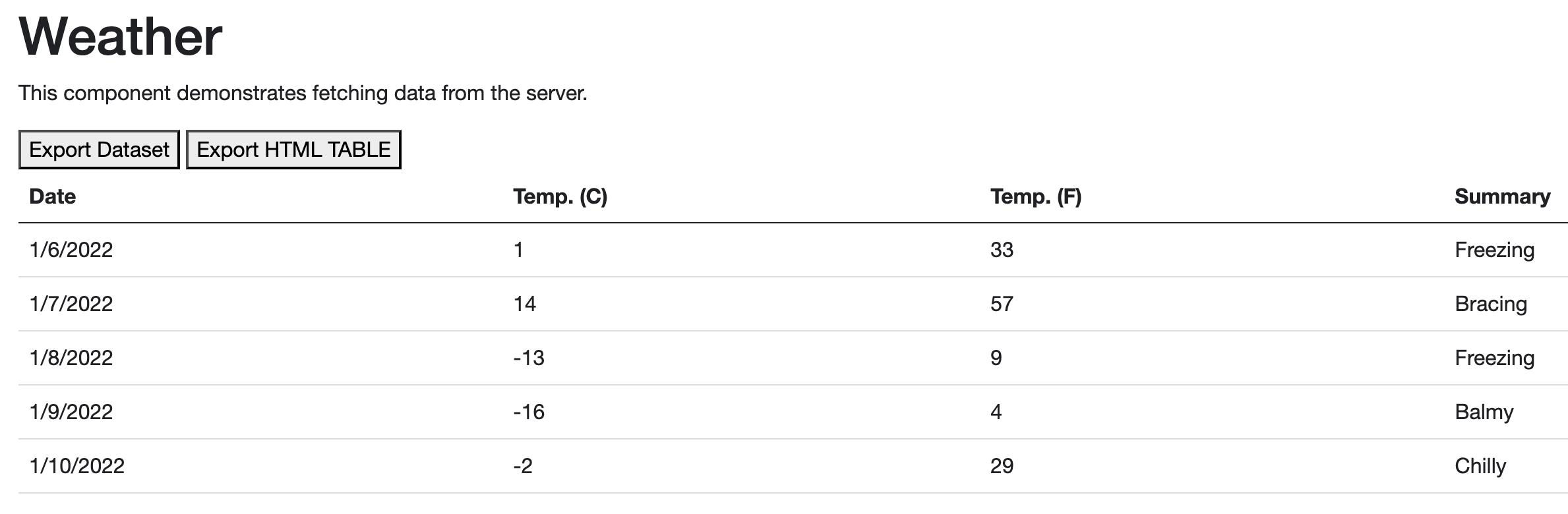Click the Chilly summary cell

point(1480,466)
